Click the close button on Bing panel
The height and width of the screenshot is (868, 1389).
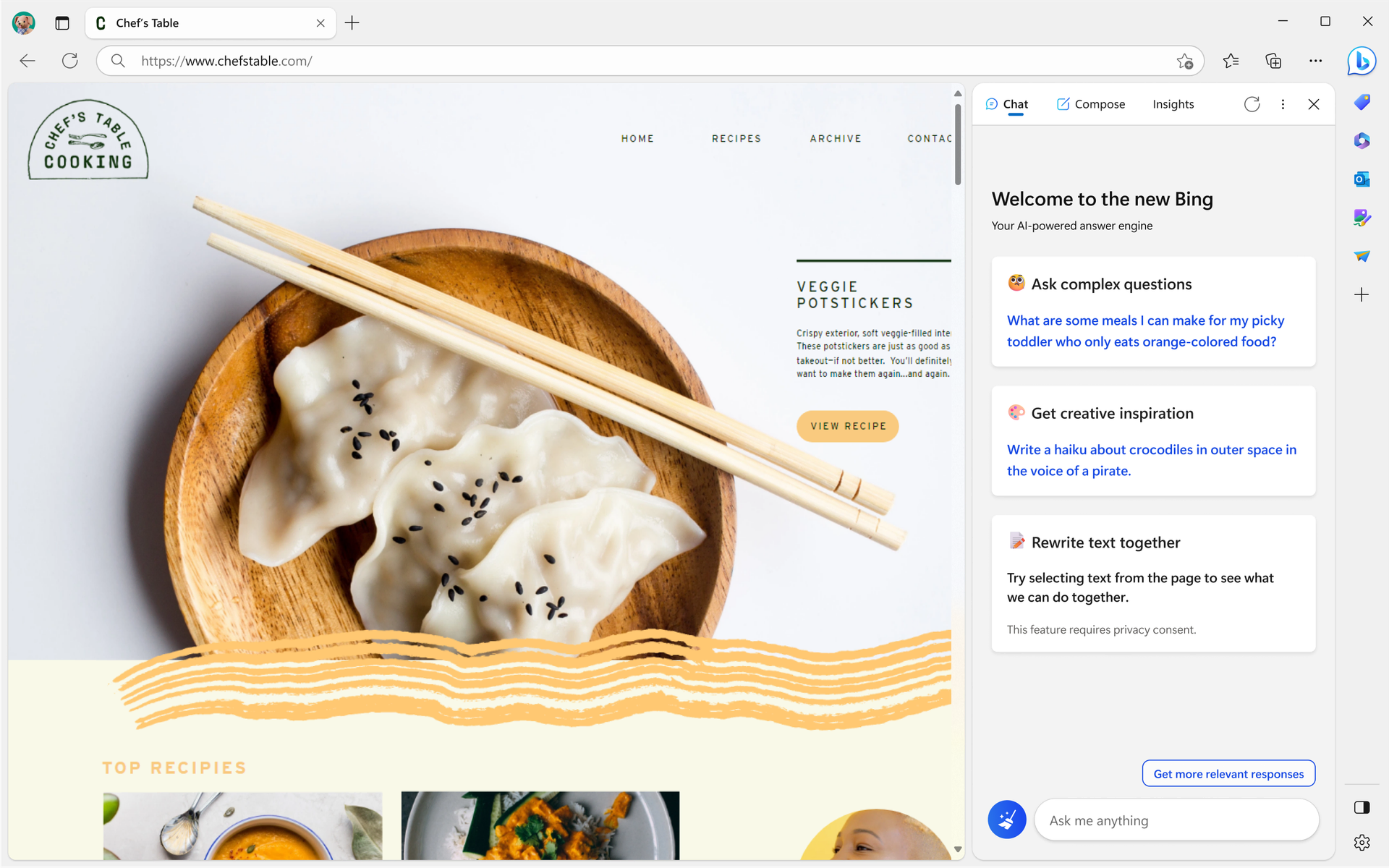tap(1314, 104)
